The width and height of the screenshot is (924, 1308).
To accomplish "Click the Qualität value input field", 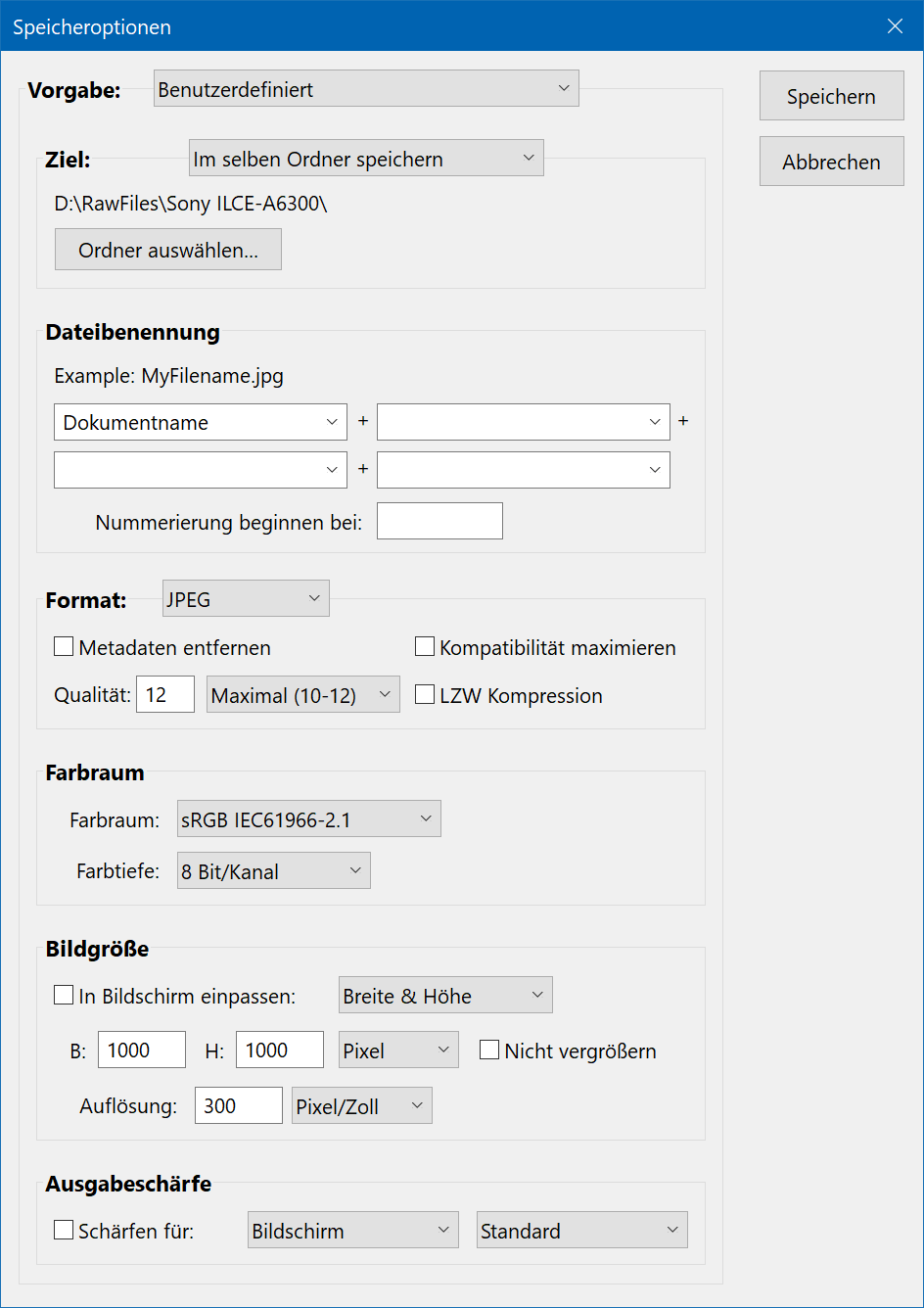I will coord(164,695).
